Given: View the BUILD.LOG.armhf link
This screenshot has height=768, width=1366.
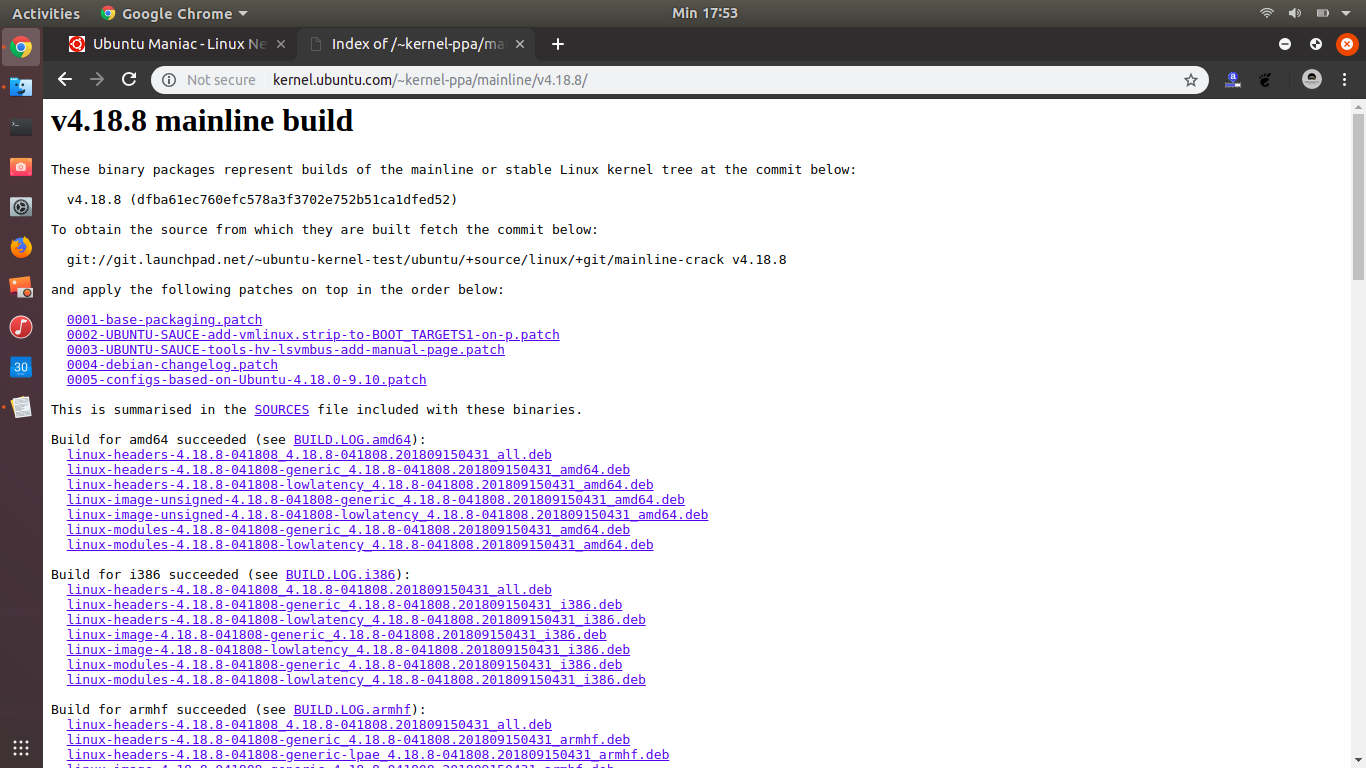Looking at the screenshot, I should pos(352,710).
